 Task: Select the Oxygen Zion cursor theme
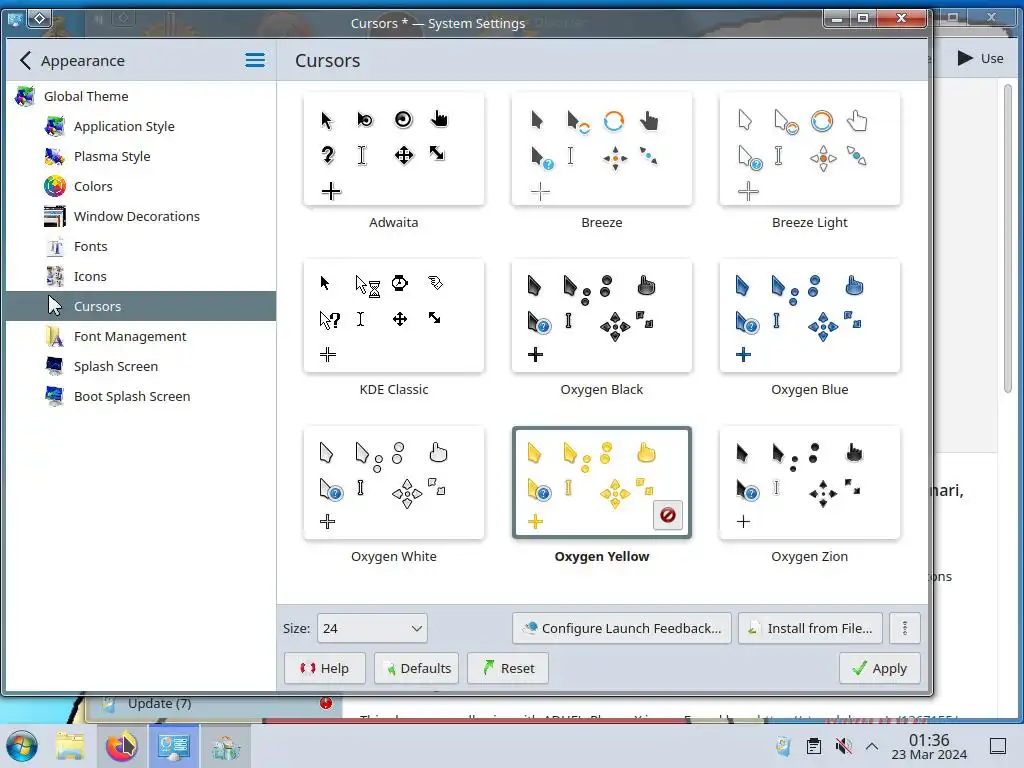point(810,483)
